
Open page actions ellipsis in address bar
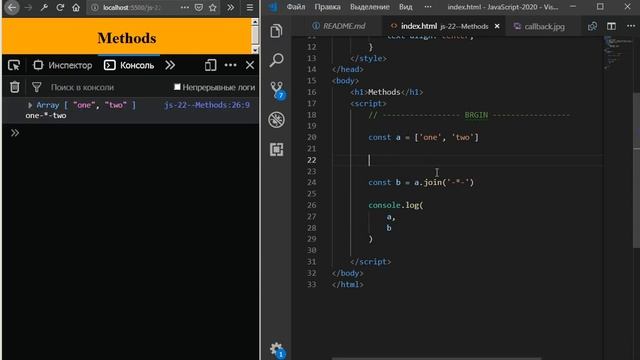click(x=184, y=7)
